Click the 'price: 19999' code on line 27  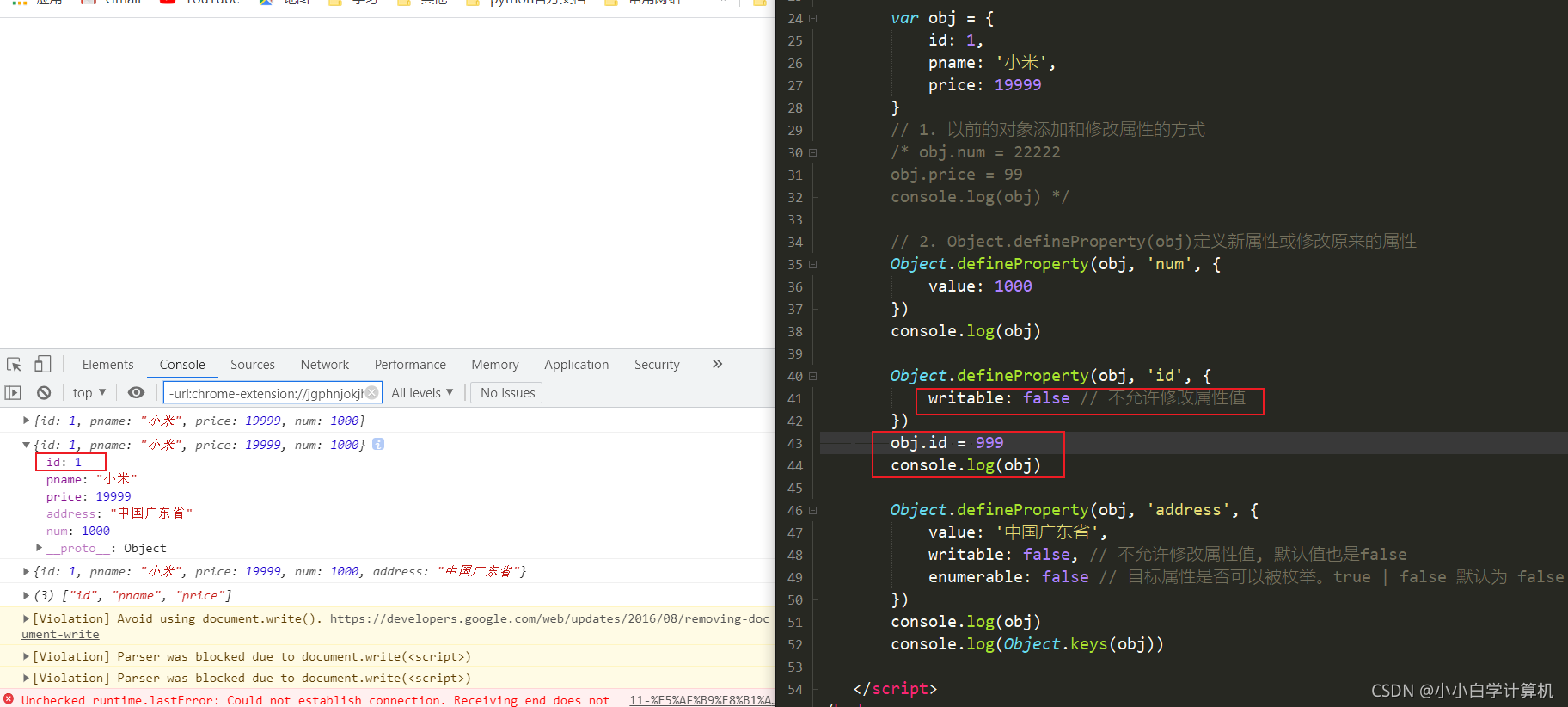[984, 85]
